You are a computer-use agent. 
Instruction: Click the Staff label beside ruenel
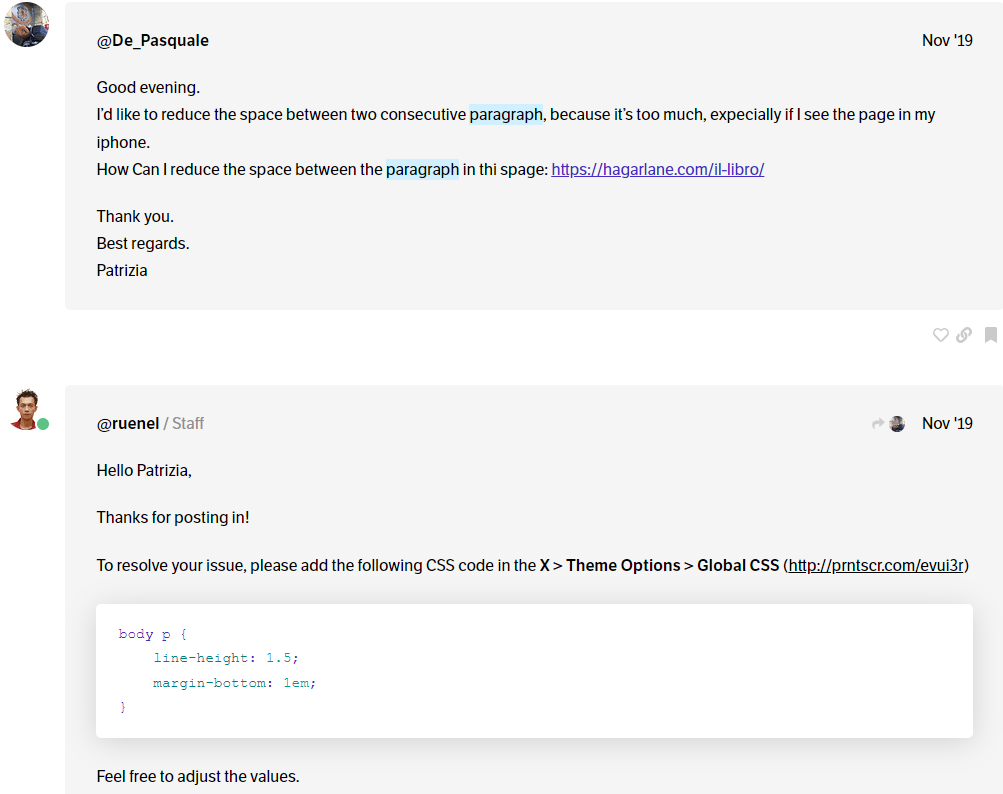pyautogui.click(x=188, y=423)
